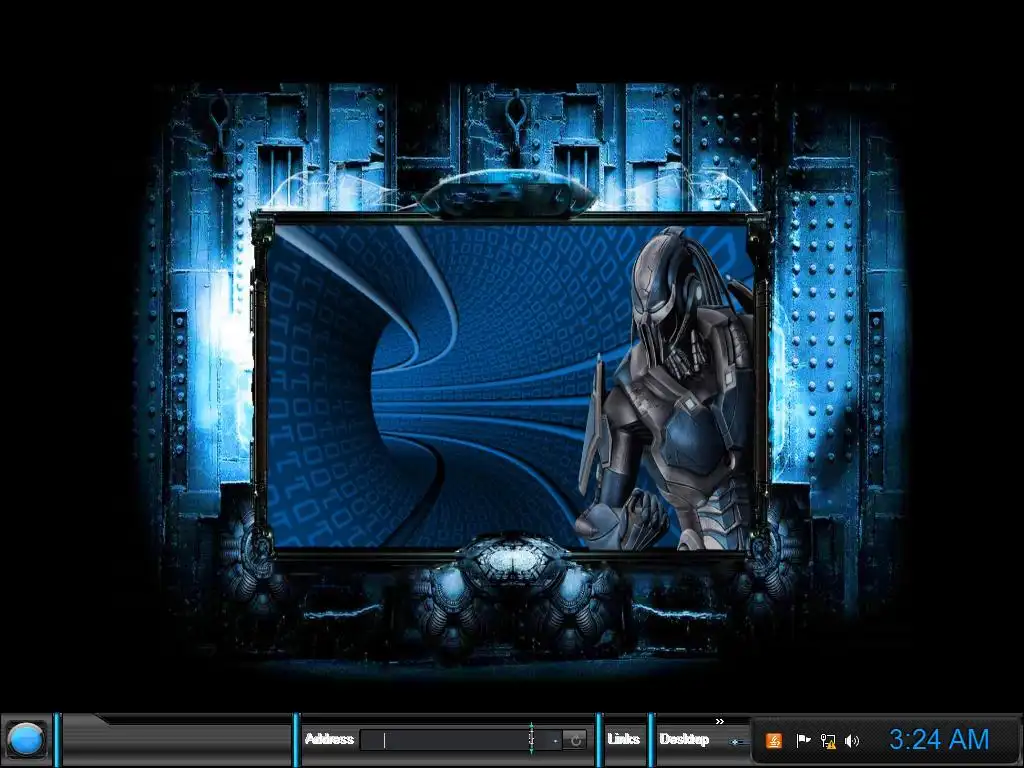
Task: Open the Links toolbar
Action: point(623,739)
